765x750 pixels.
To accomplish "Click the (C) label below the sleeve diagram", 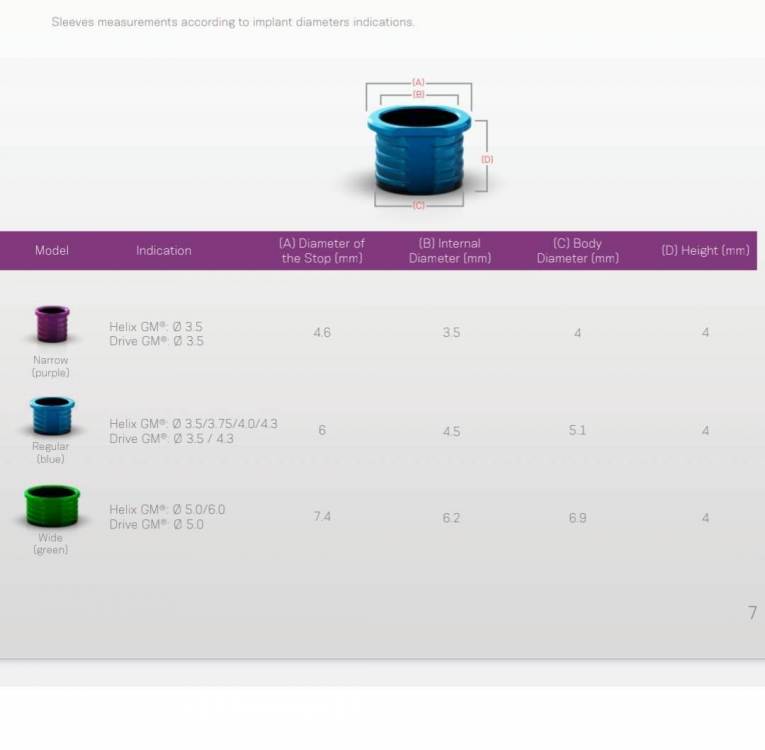I will (419, 205).
